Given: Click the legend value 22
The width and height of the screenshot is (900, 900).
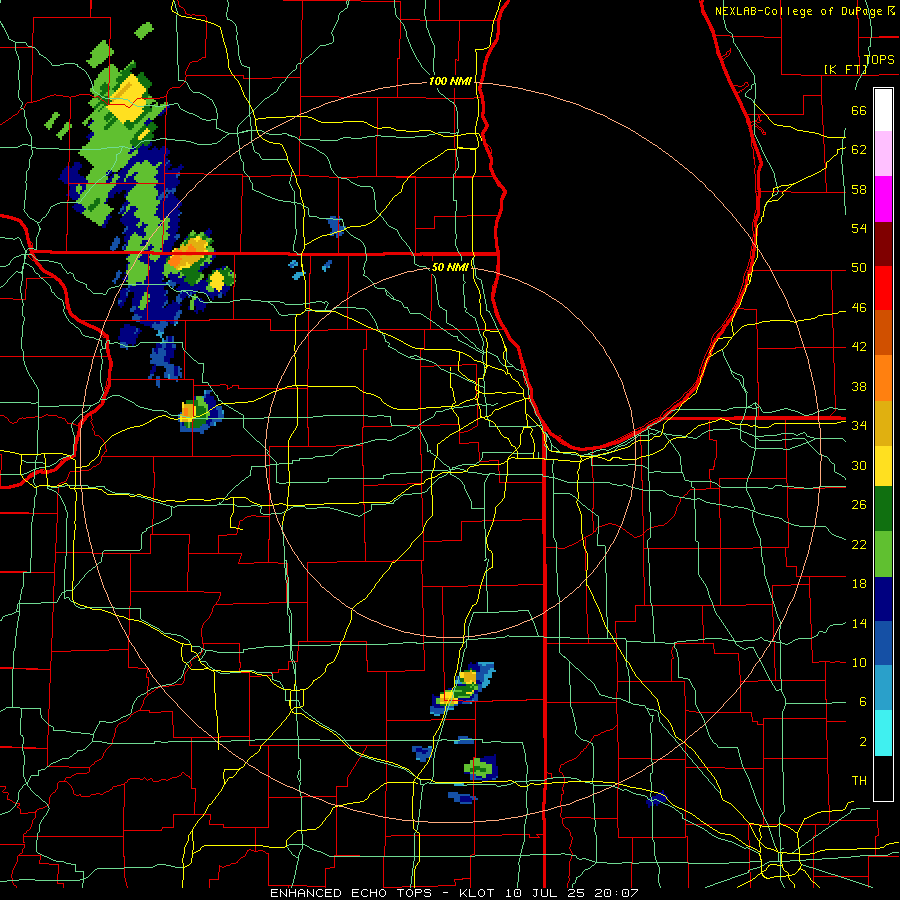Looking at the screenshot, I should (859, 544).
